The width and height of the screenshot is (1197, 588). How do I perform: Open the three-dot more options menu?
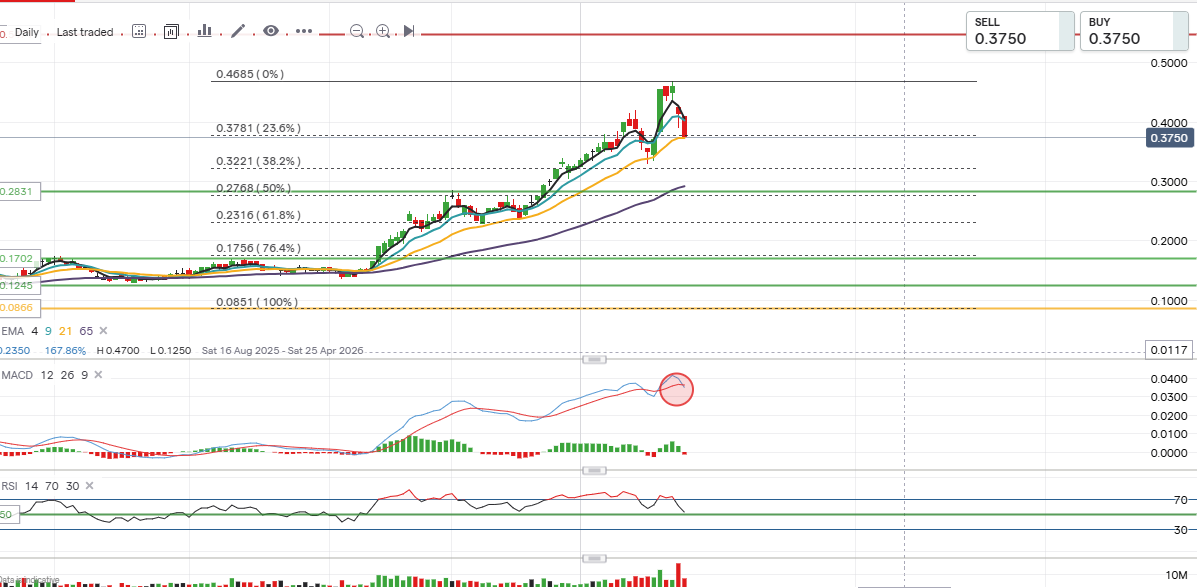pyautogui.click(x=304, y=32)
